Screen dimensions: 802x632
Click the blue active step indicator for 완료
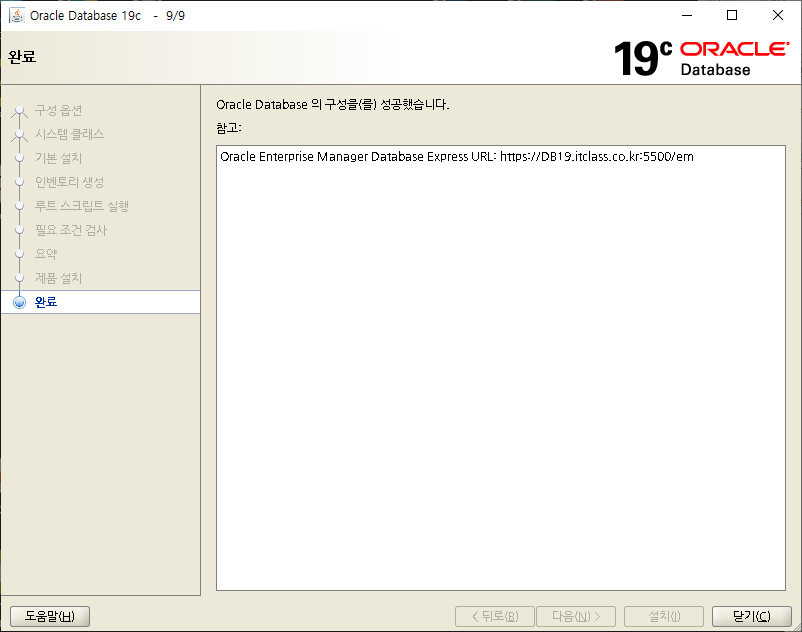pos(19,302)
